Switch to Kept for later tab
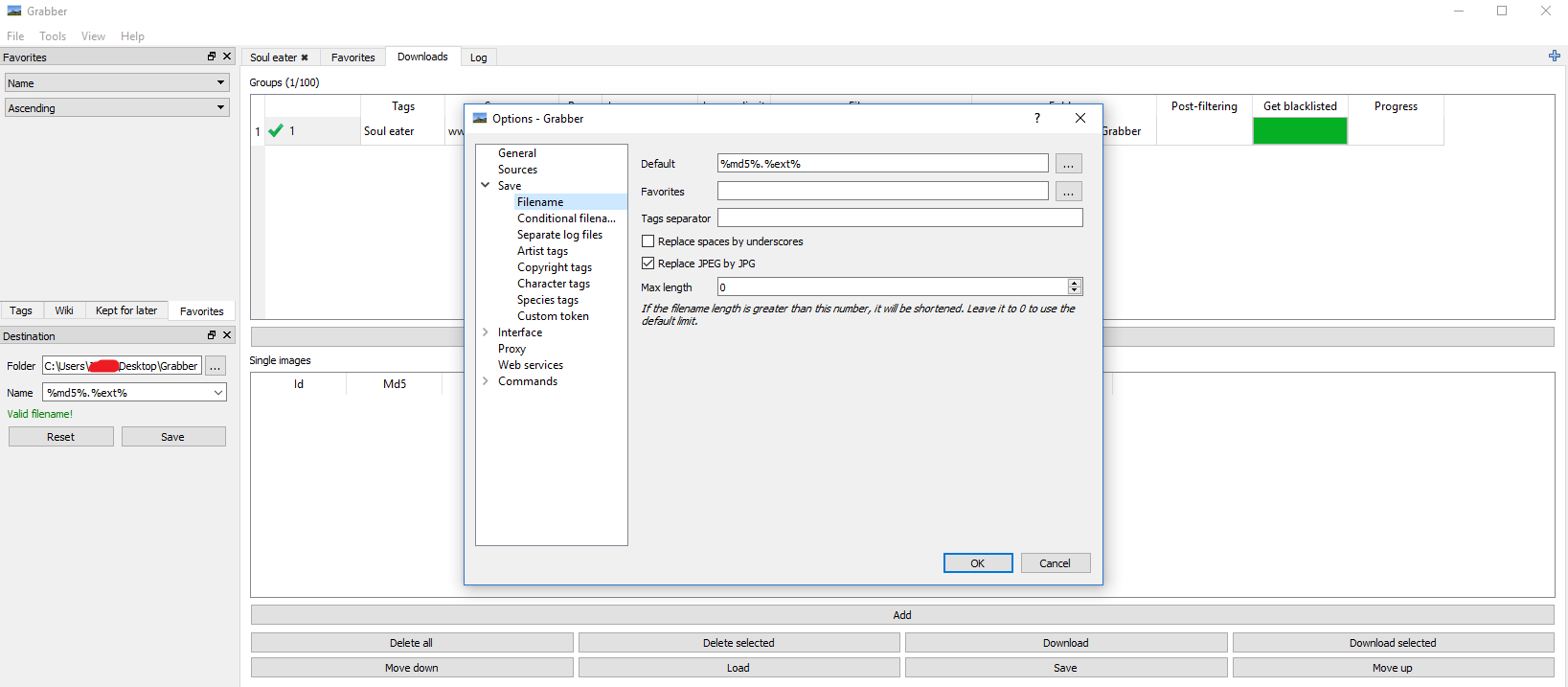Screen dimensions: 1568x687 (126, 310)
